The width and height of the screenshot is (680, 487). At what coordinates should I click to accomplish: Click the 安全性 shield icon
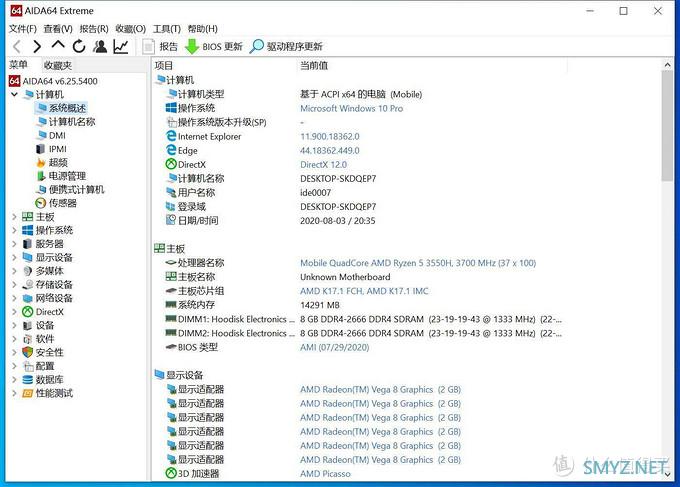point(27,352)
